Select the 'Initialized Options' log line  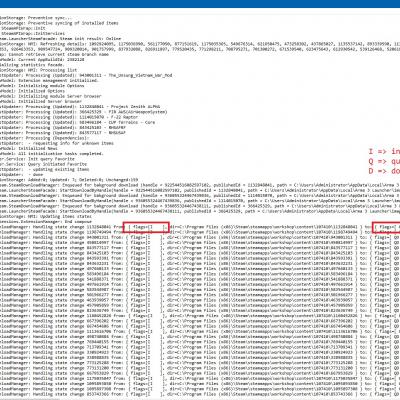click(x=32, y=91)
